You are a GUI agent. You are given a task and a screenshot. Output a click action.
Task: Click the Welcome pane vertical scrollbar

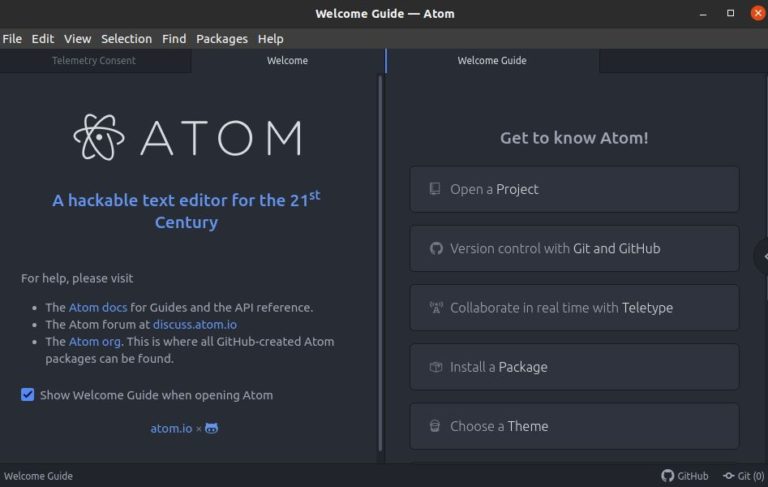380,263
